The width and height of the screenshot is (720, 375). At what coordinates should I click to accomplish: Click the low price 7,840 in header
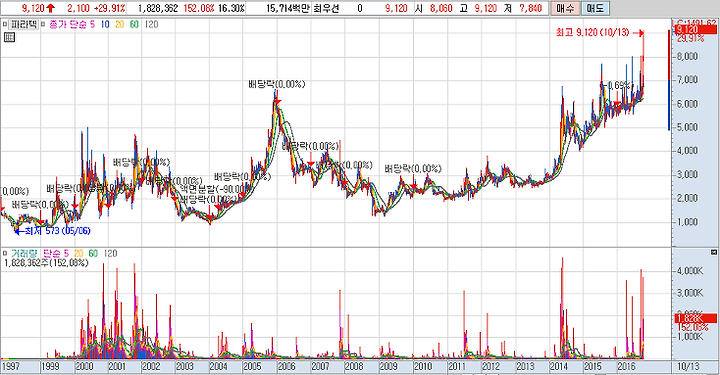tap(530, 8)
